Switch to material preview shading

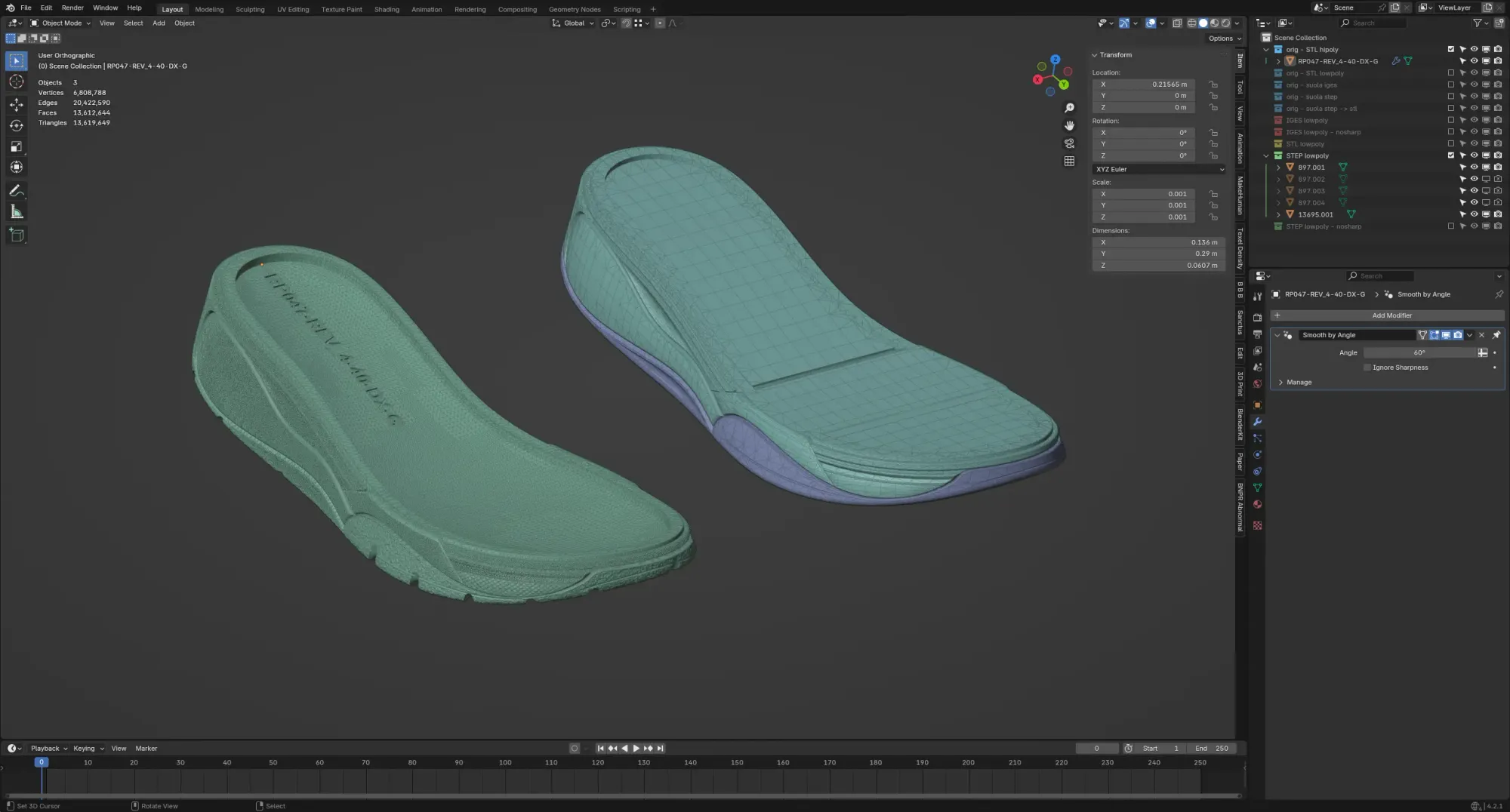tap(1214, 23)
